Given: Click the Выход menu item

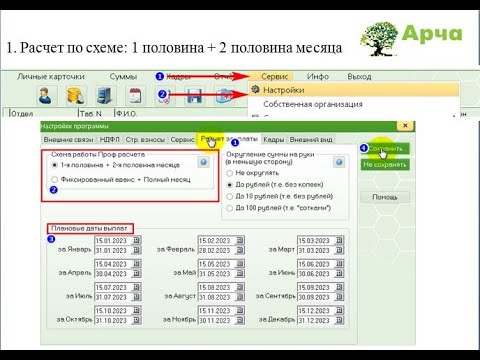Looking at the screenshot, I should coord(359,76).
